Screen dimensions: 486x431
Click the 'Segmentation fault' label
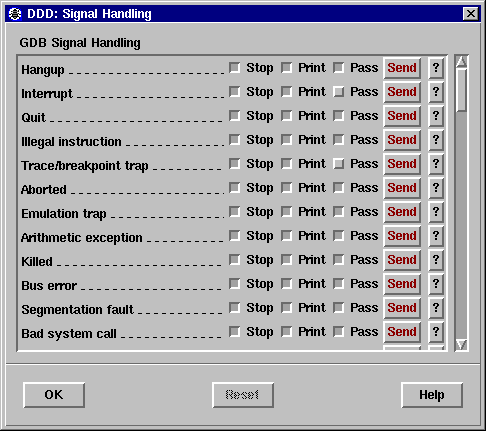point(77,310)
